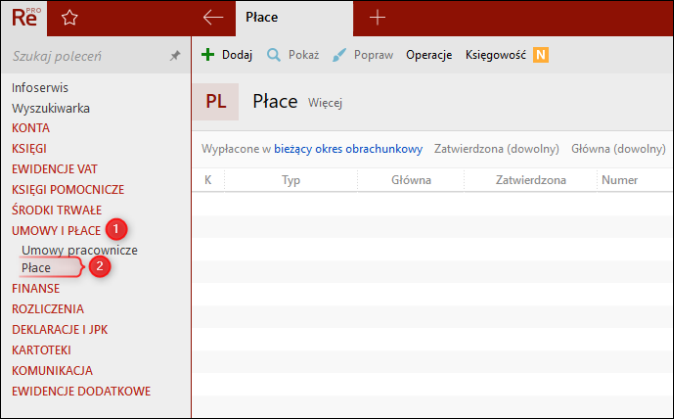Screen dimensions: 674x419
Task: Click the green Dodaj plus icon
Action: [208, 55]
